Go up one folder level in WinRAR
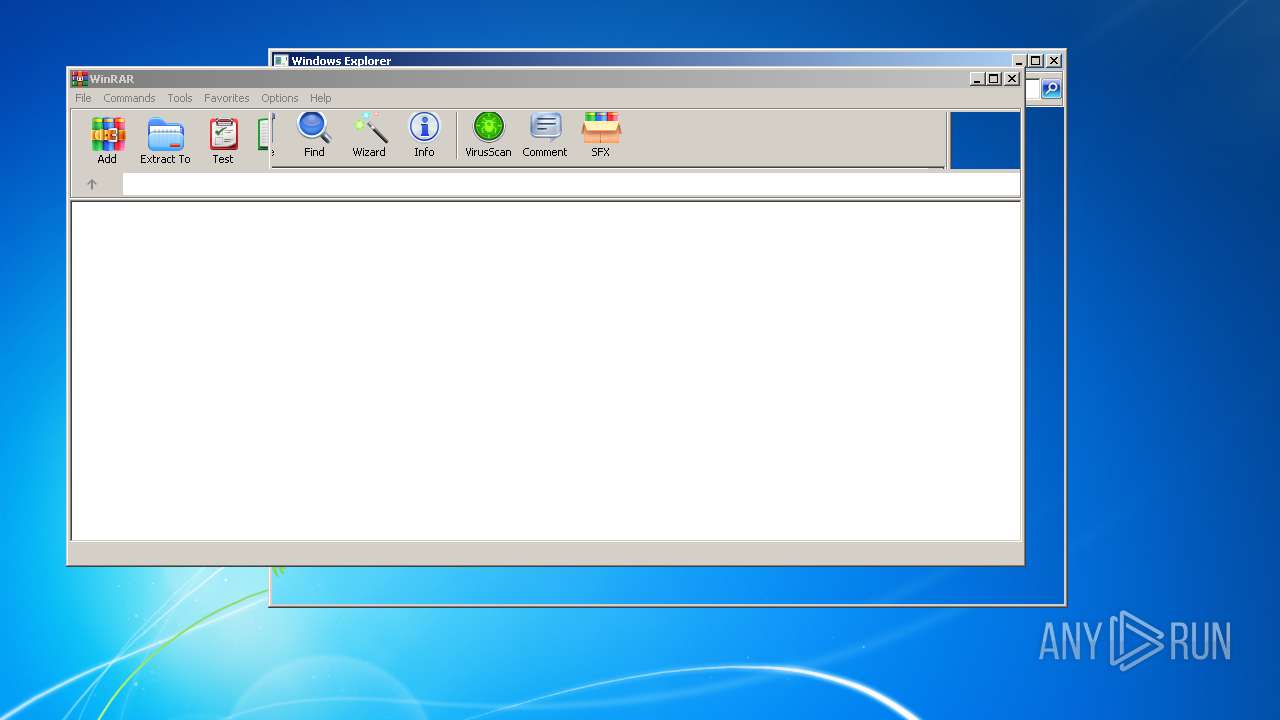Viewport: 1280px width, 720px height. coord(92,184)
